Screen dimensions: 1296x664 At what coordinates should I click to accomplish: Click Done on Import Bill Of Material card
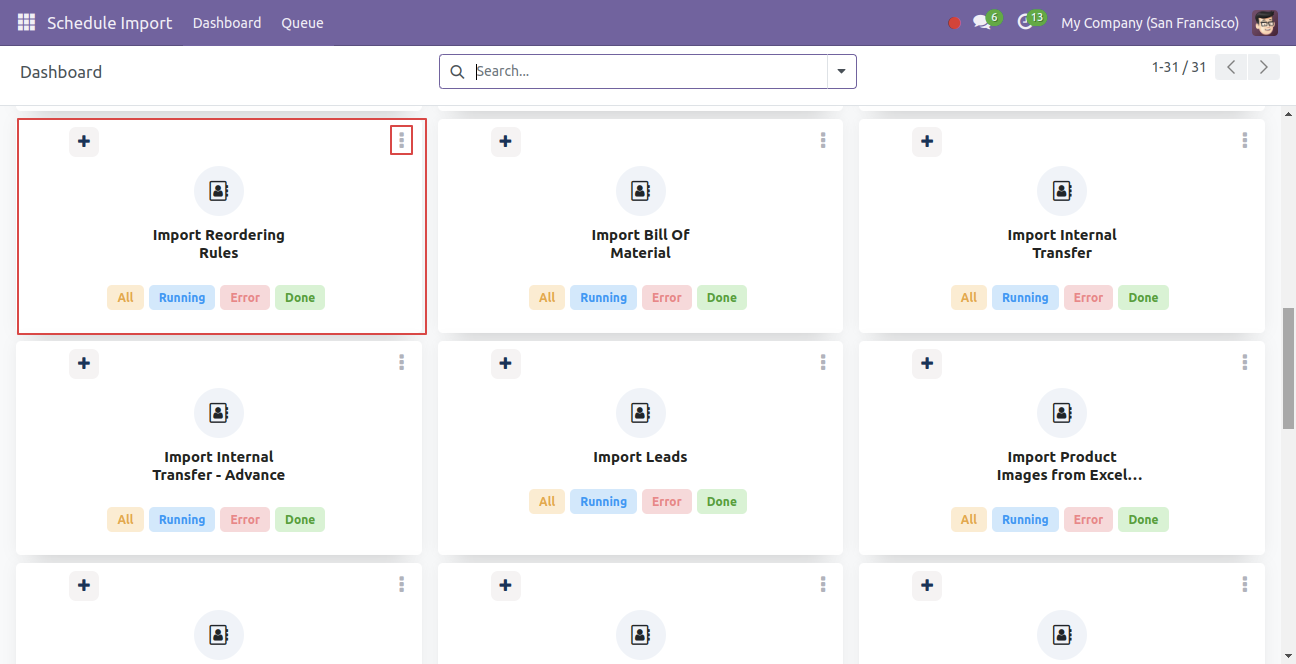pos(722,298)
